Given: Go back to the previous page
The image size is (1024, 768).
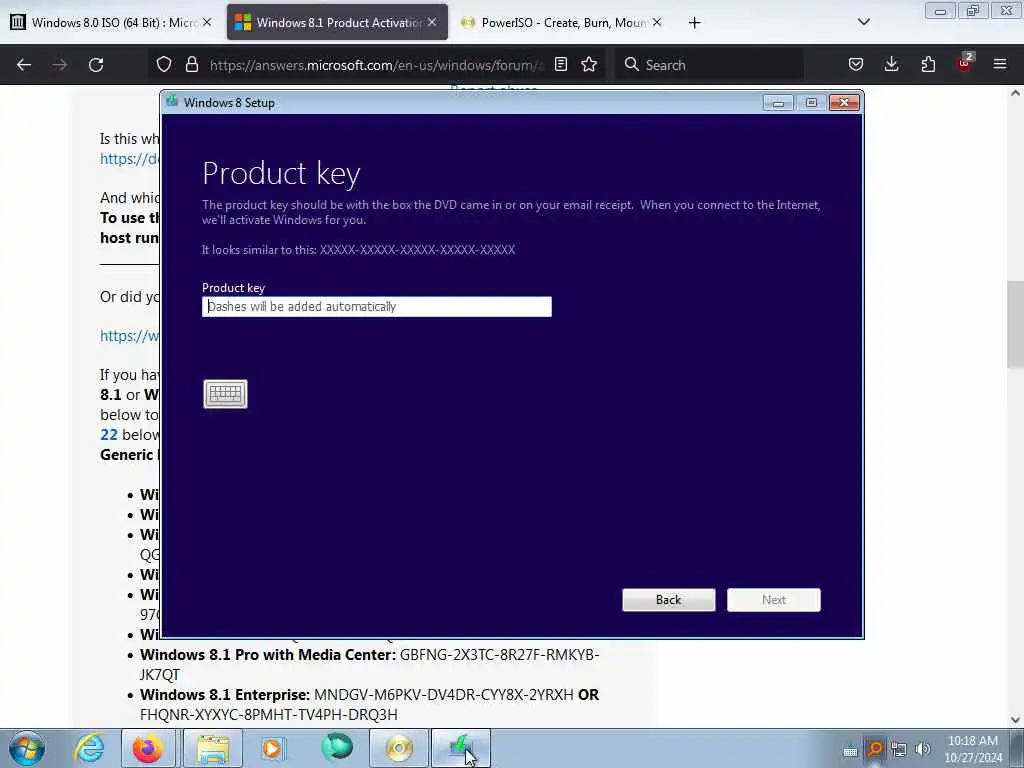Looking at the screenshot, I should (x=24, y=65).
